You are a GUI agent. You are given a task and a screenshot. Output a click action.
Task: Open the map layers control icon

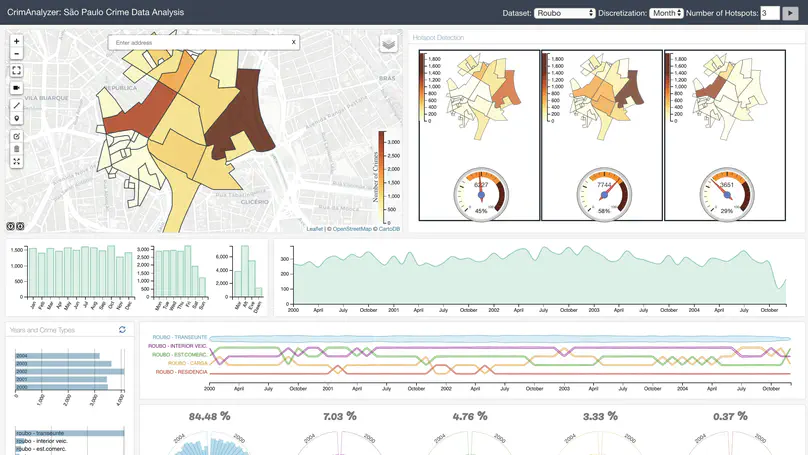click(x=389, y=44)
